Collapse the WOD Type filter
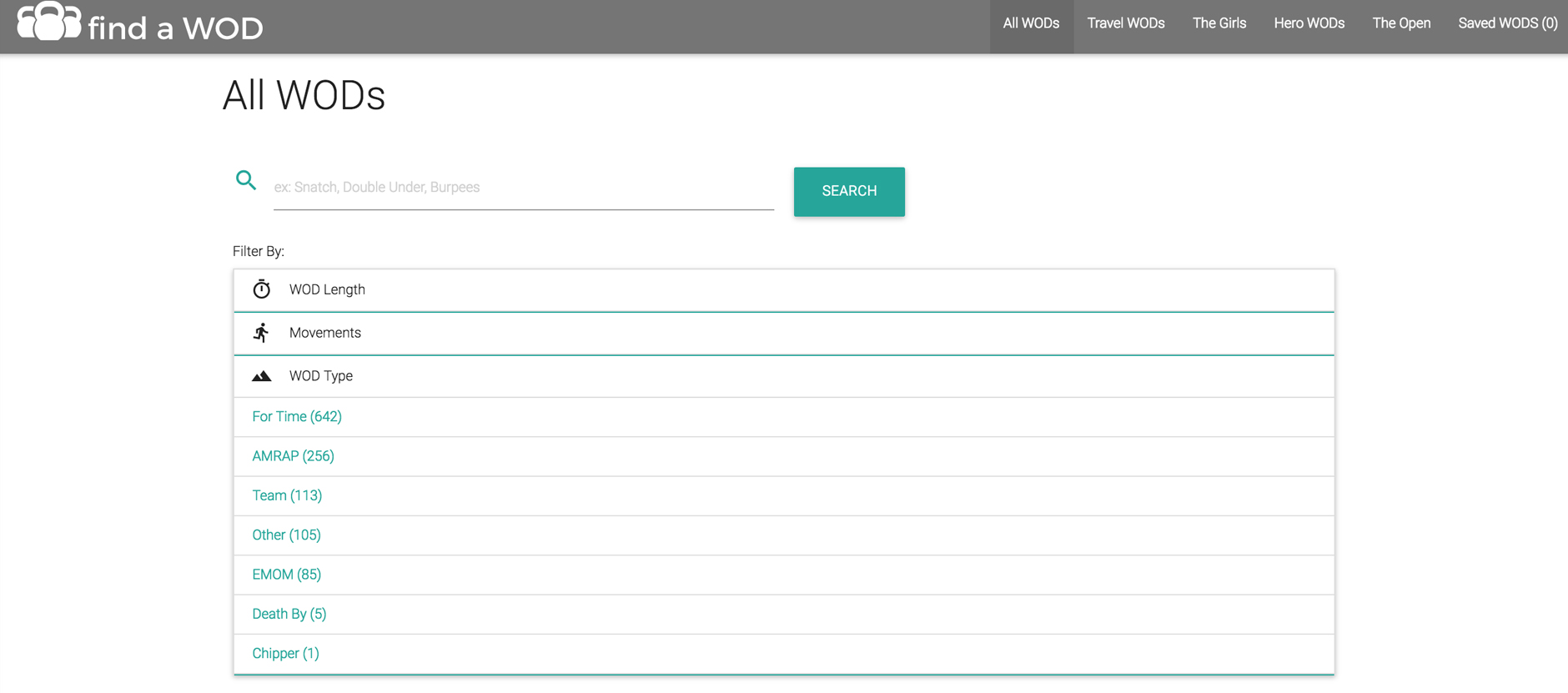The height and width of the screenshot is (693, 1568). click(784, 376)
